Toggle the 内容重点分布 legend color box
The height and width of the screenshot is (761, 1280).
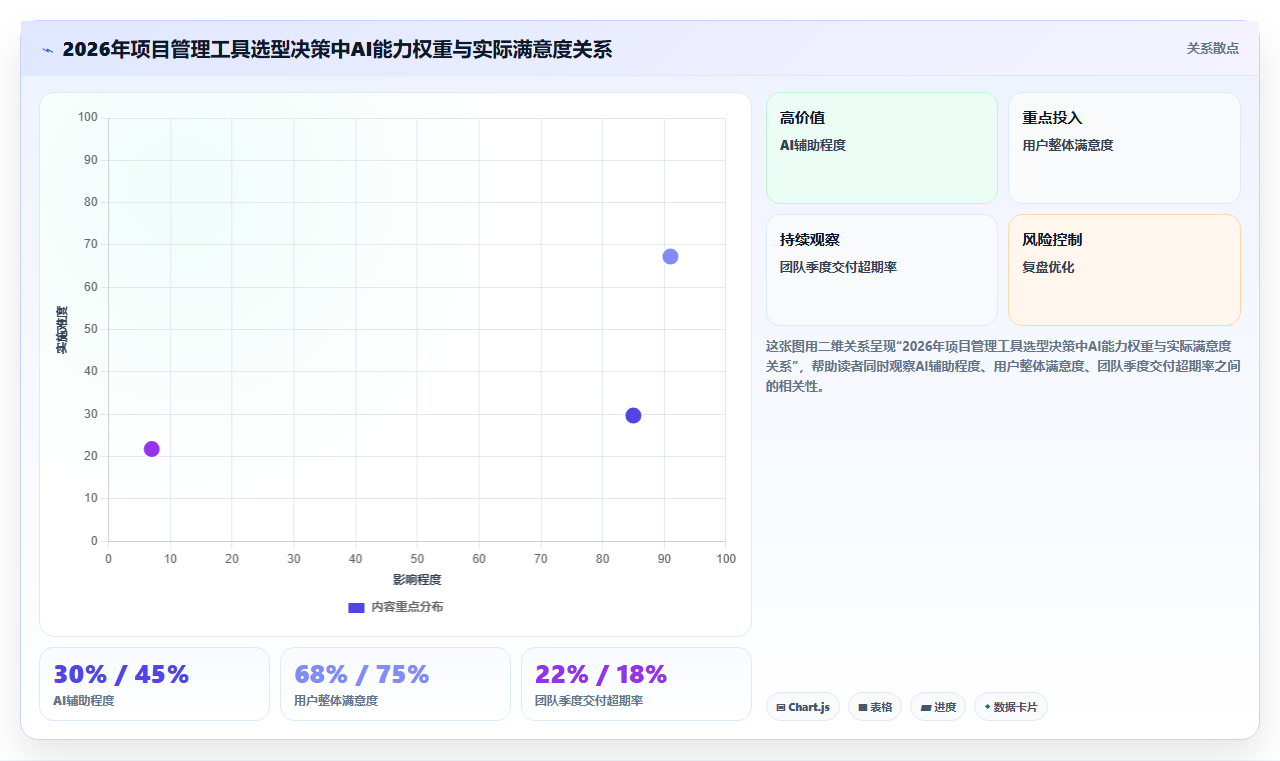(x=356, y=607)
